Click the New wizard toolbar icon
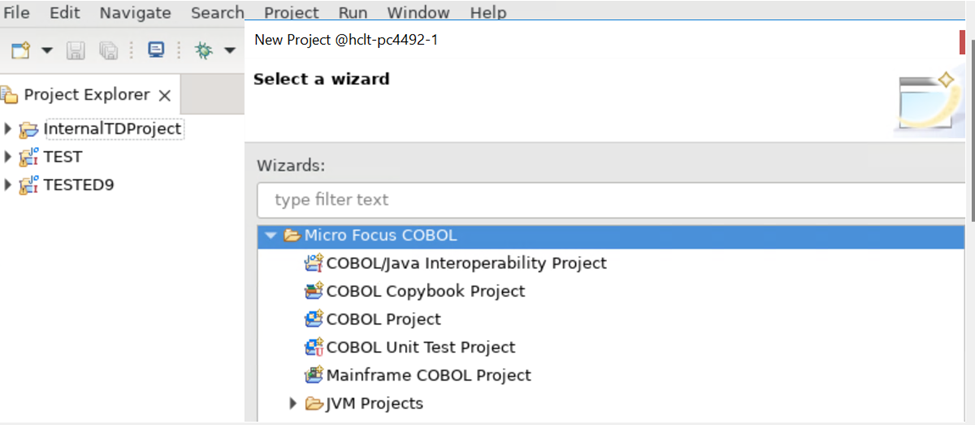 pyautogui.click(x=20, y=50)
